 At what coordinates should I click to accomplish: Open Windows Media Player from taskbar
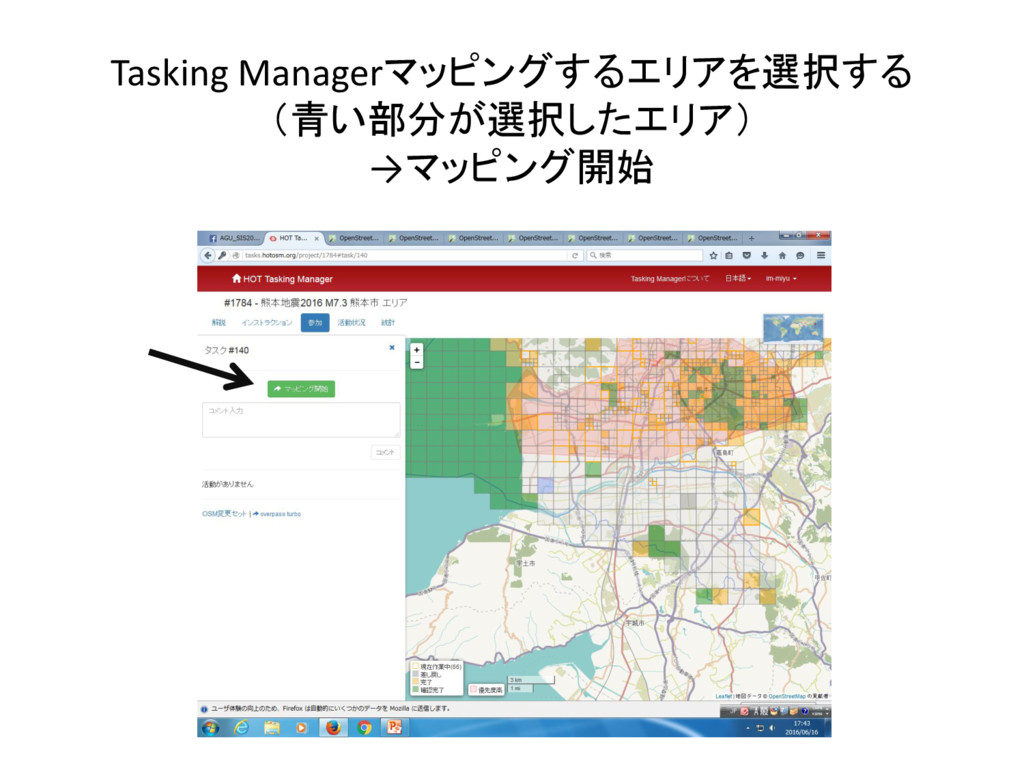coord(301,728)
